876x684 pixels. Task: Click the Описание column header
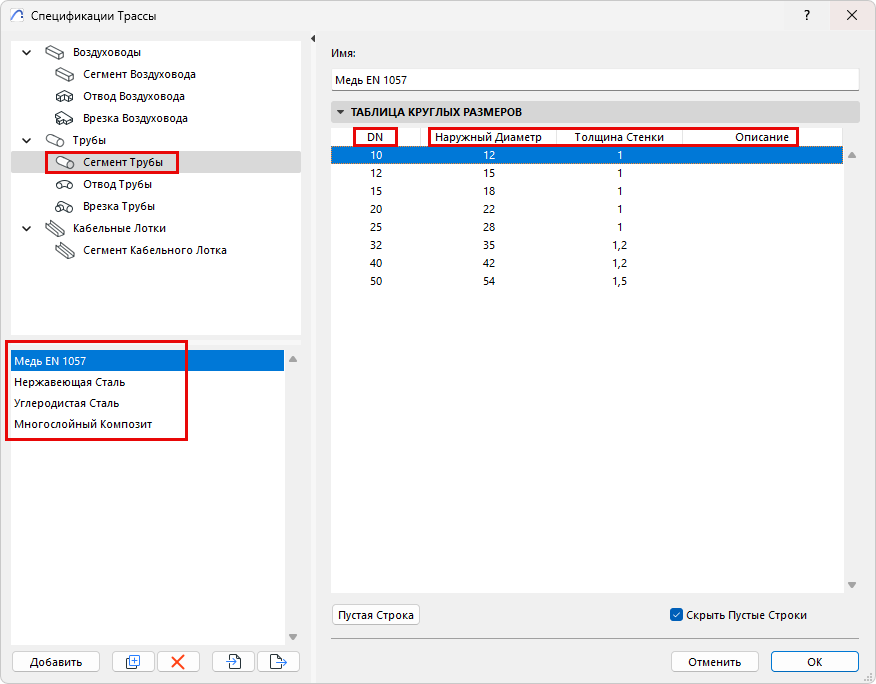(762, 137)
